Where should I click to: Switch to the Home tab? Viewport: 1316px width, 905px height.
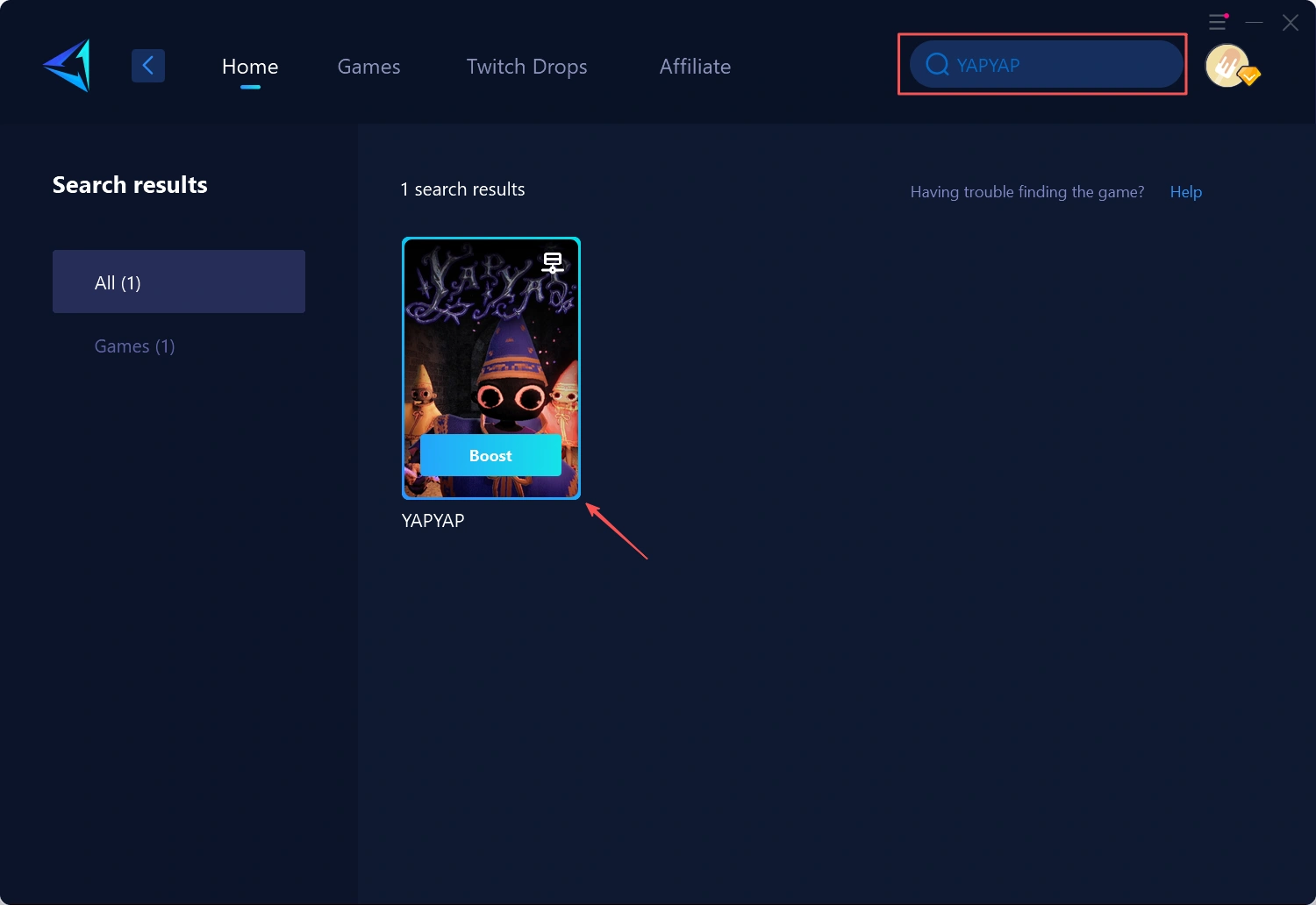click(250, 67)
